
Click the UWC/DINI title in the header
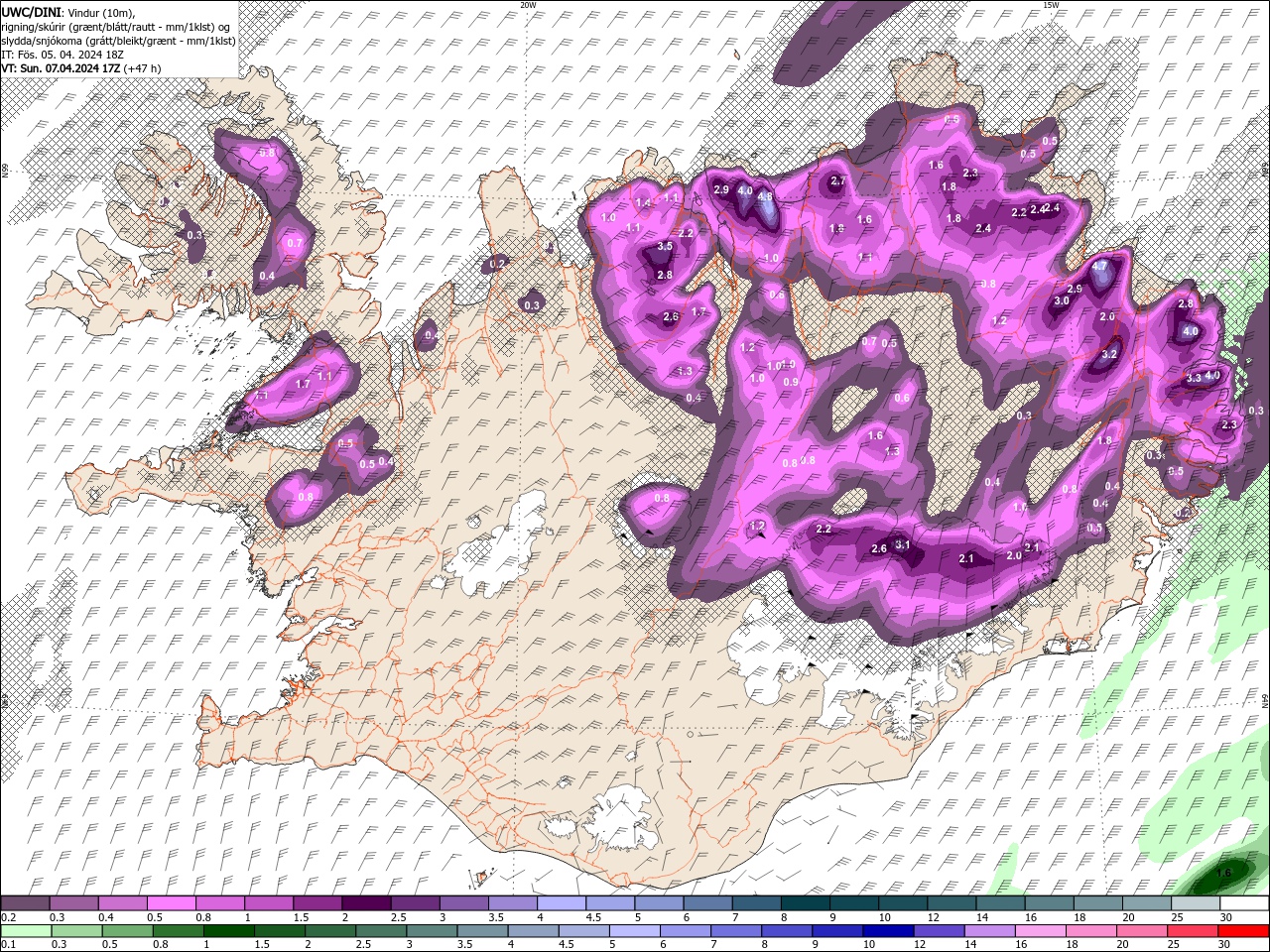(32, 11)
